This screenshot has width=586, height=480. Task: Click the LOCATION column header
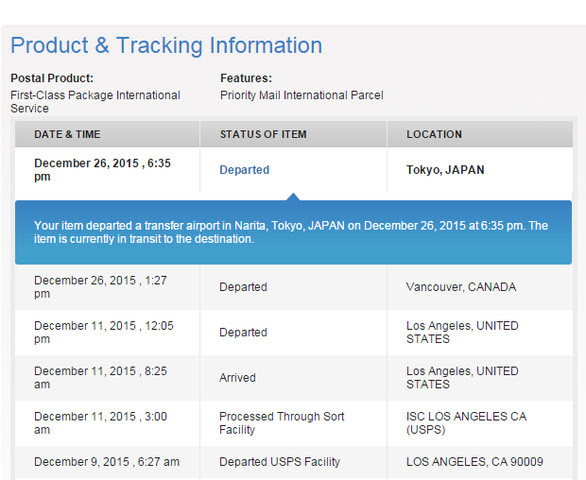point(434,134)
